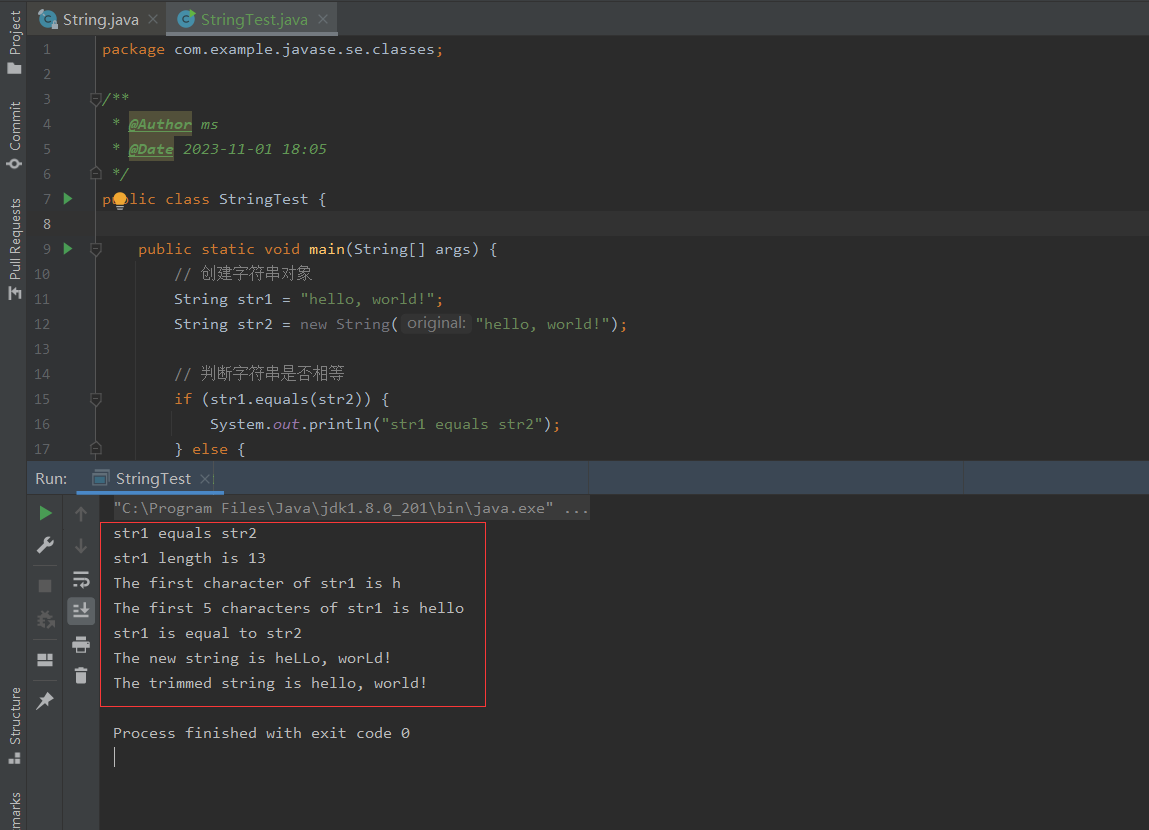Image resolution: width=1149 pixels, height=830 pixels.
Task: Rerun StringTest with the green play button
Action: tap(45, 513)
